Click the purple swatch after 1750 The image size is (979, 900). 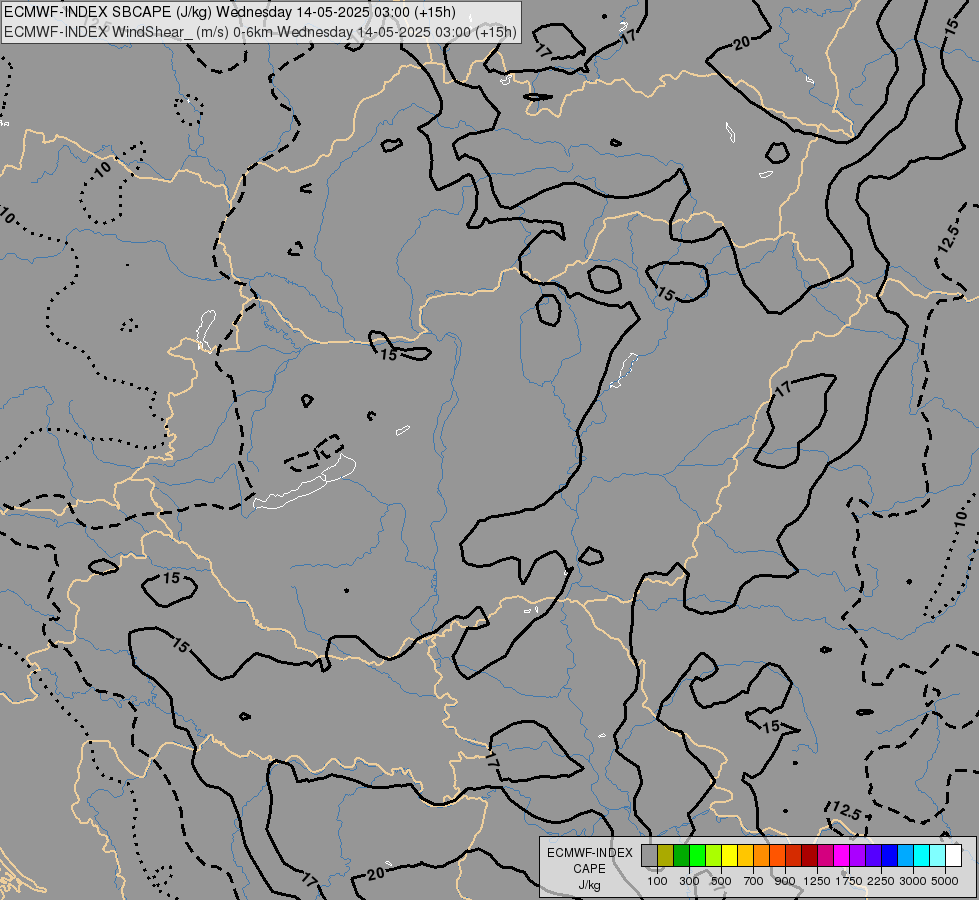[857, 855]
